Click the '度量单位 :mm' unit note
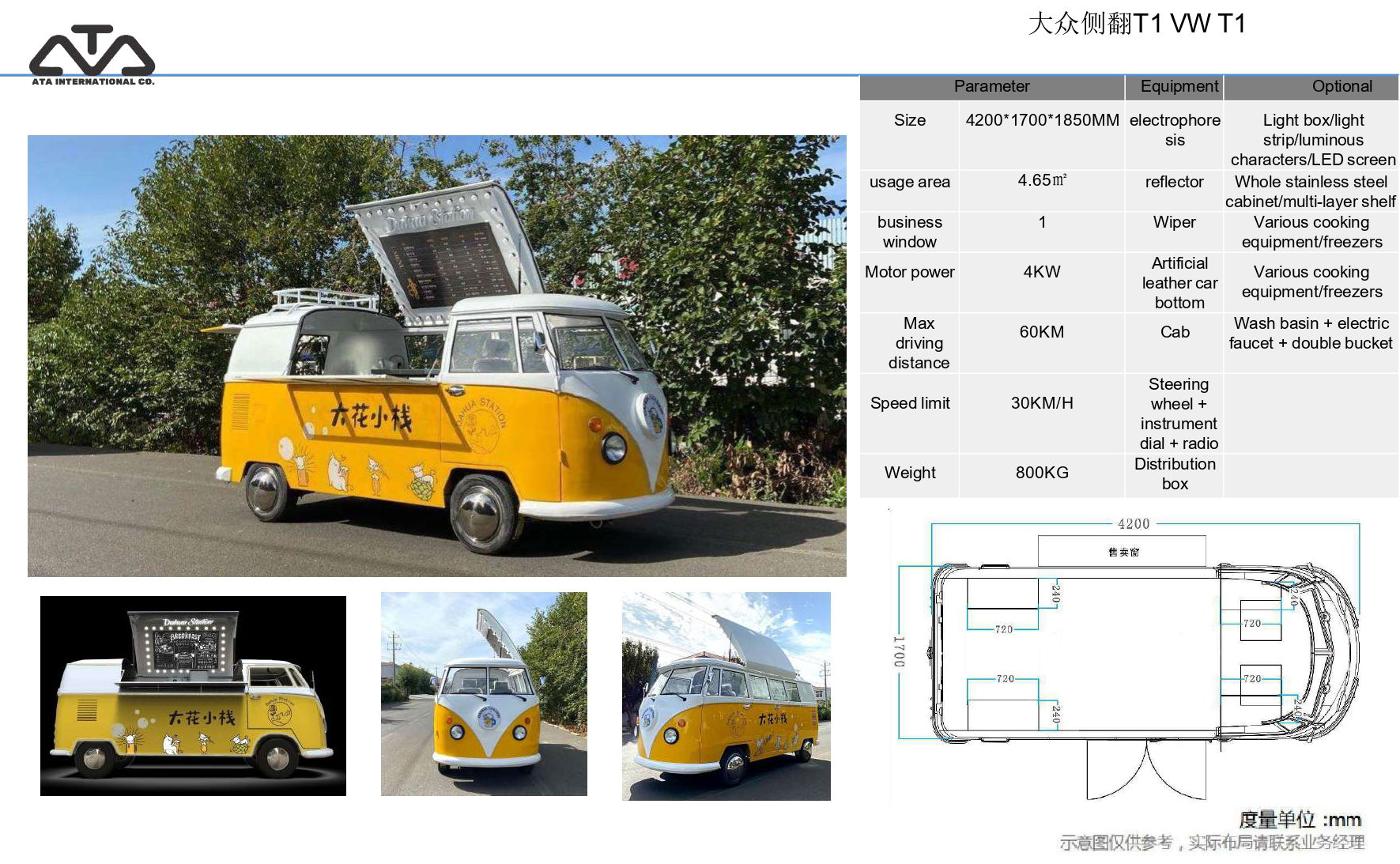The height and width of the screenshot is (864, 1400). 1300,820
